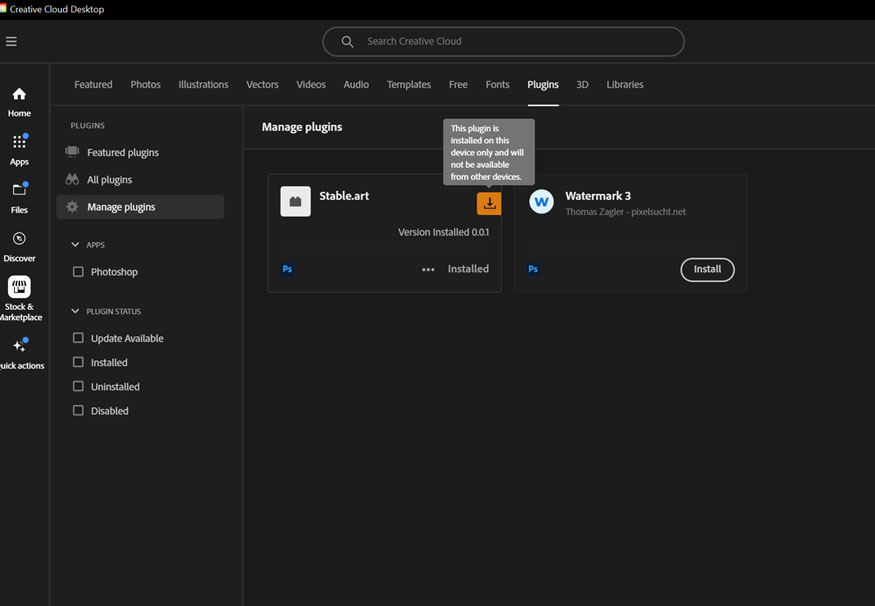
Task: Go to Home in sidebar
Action: 19,101
